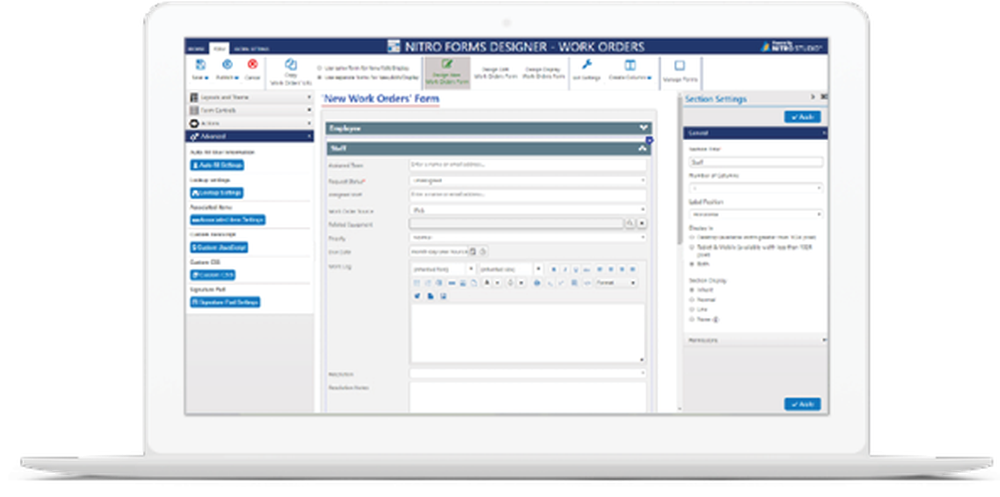
Task: Click the Publish icon in the ribbon
Action: point(226,64)
